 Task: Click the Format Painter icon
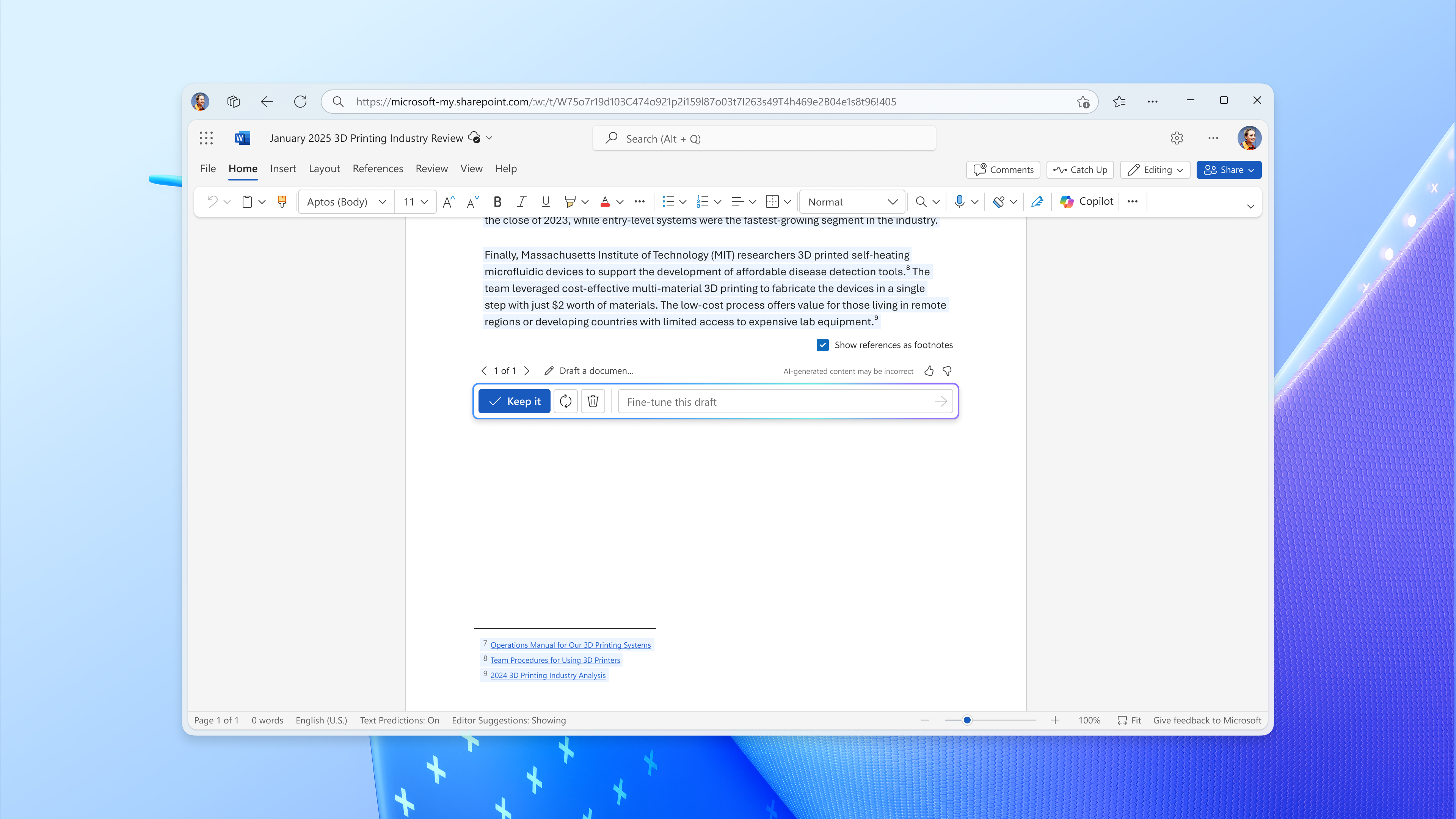(x=282, y=202)
